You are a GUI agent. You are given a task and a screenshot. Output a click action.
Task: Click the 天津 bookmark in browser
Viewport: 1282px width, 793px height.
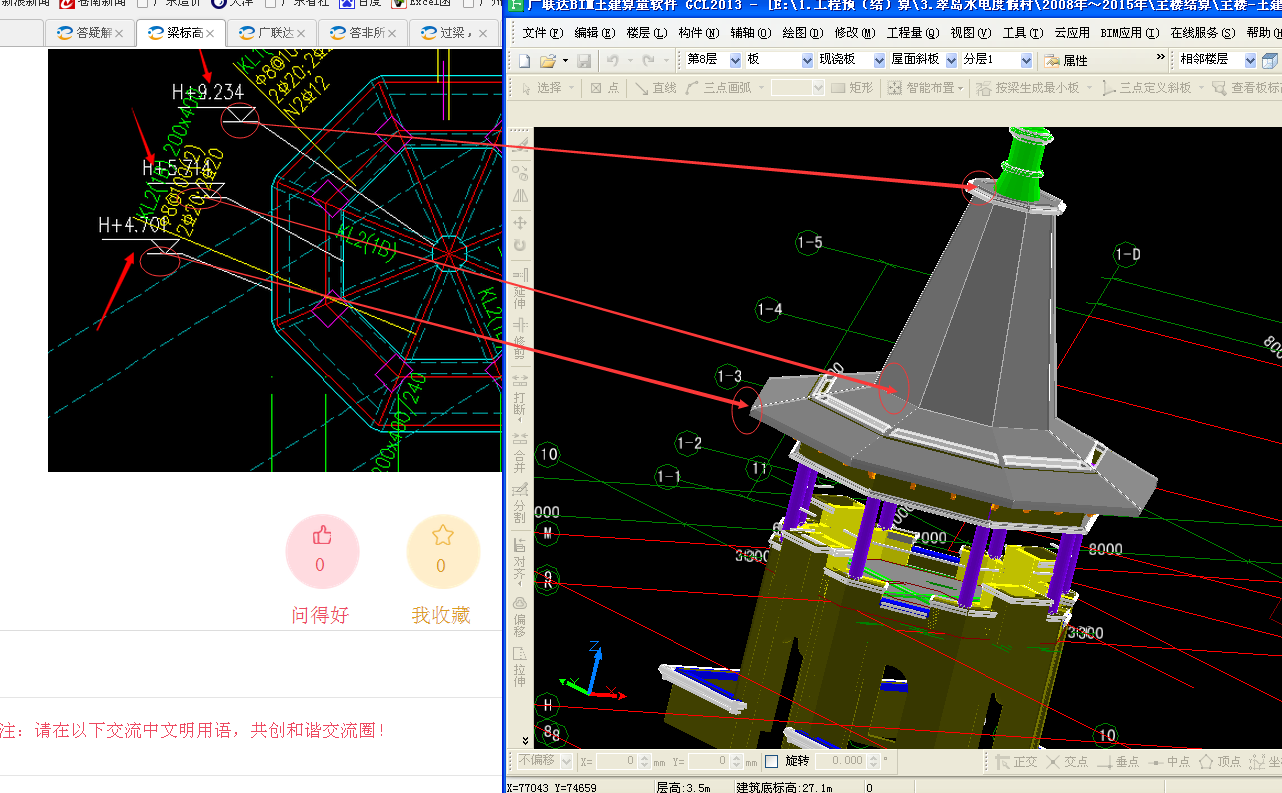pos(234,3)
